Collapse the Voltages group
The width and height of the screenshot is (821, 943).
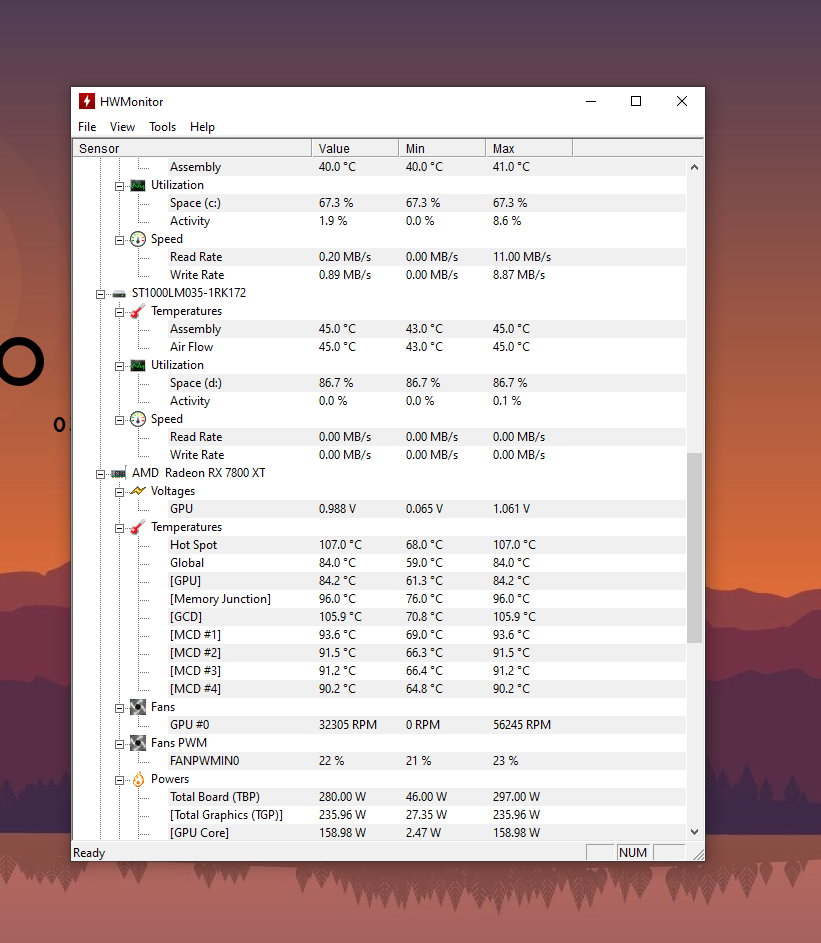(119, 492)
